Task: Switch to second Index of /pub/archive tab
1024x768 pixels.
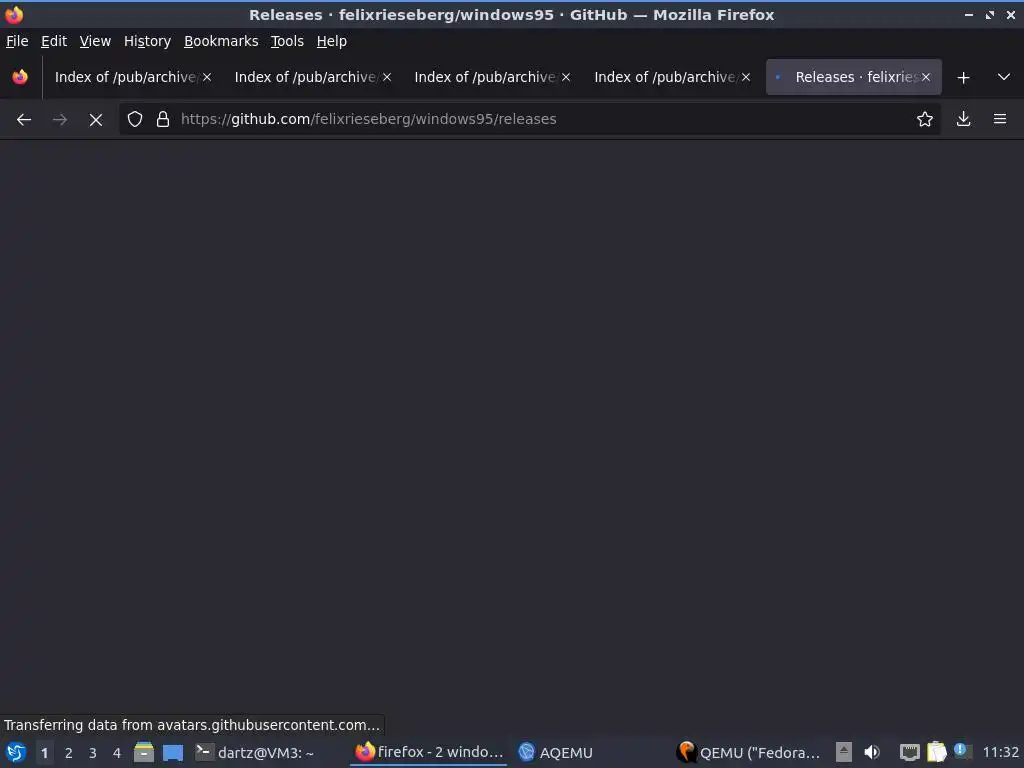Action: pyautogui.click(x=313, y=77)
